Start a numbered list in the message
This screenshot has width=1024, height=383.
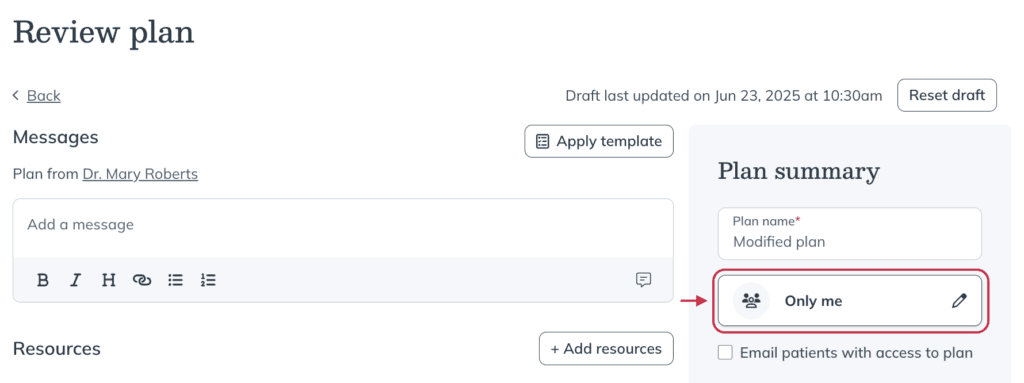(208, 280)
